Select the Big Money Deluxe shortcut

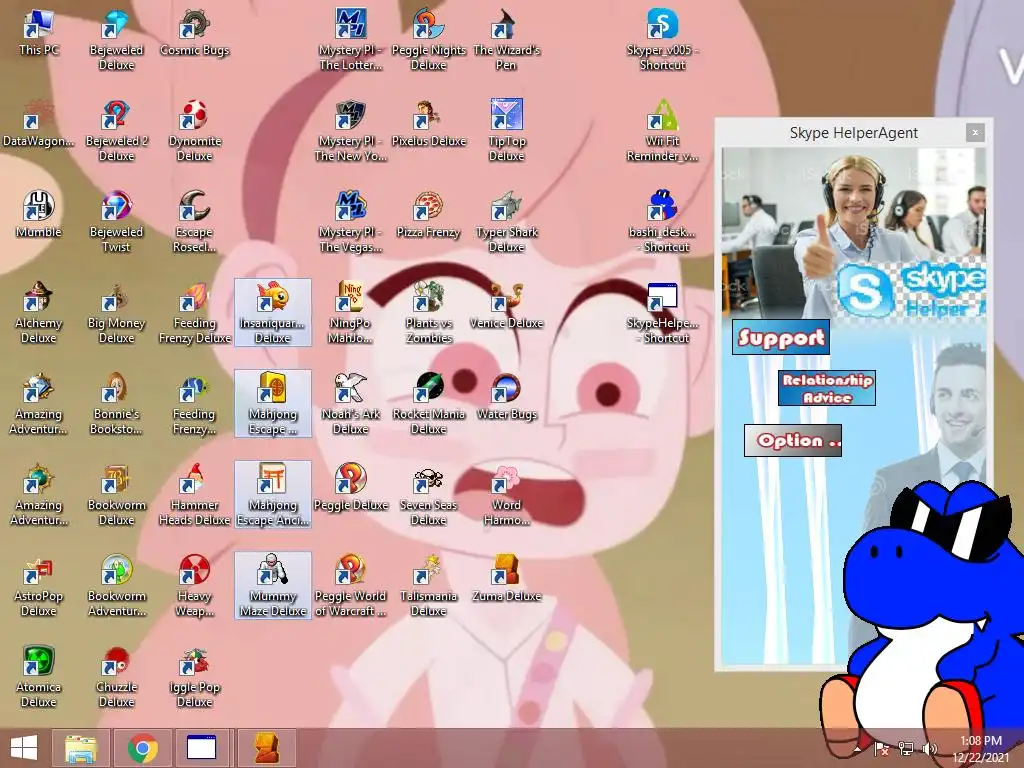[116, 312]
